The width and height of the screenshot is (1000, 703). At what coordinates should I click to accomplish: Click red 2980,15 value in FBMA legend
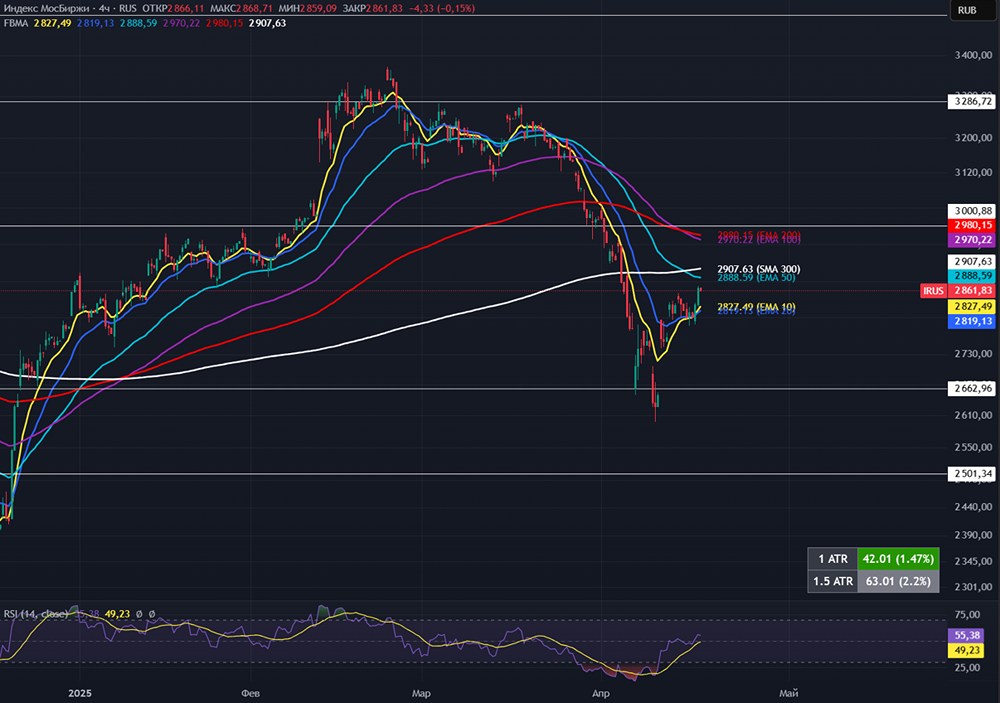click(x=224, y=23)
